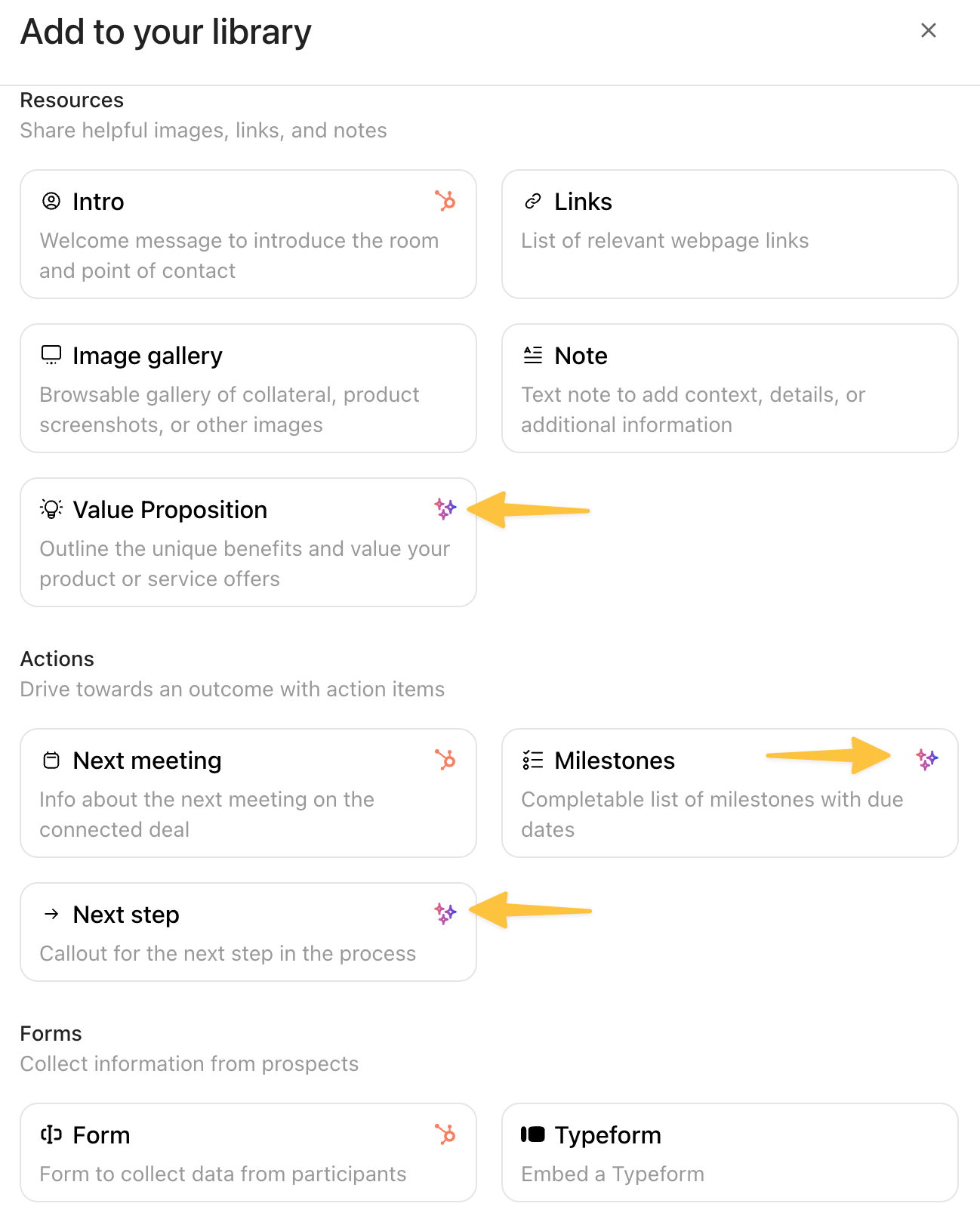Screen dimensions: 980x1222
Task: Click the chain link icon beside Links
Action: (533, 201)
